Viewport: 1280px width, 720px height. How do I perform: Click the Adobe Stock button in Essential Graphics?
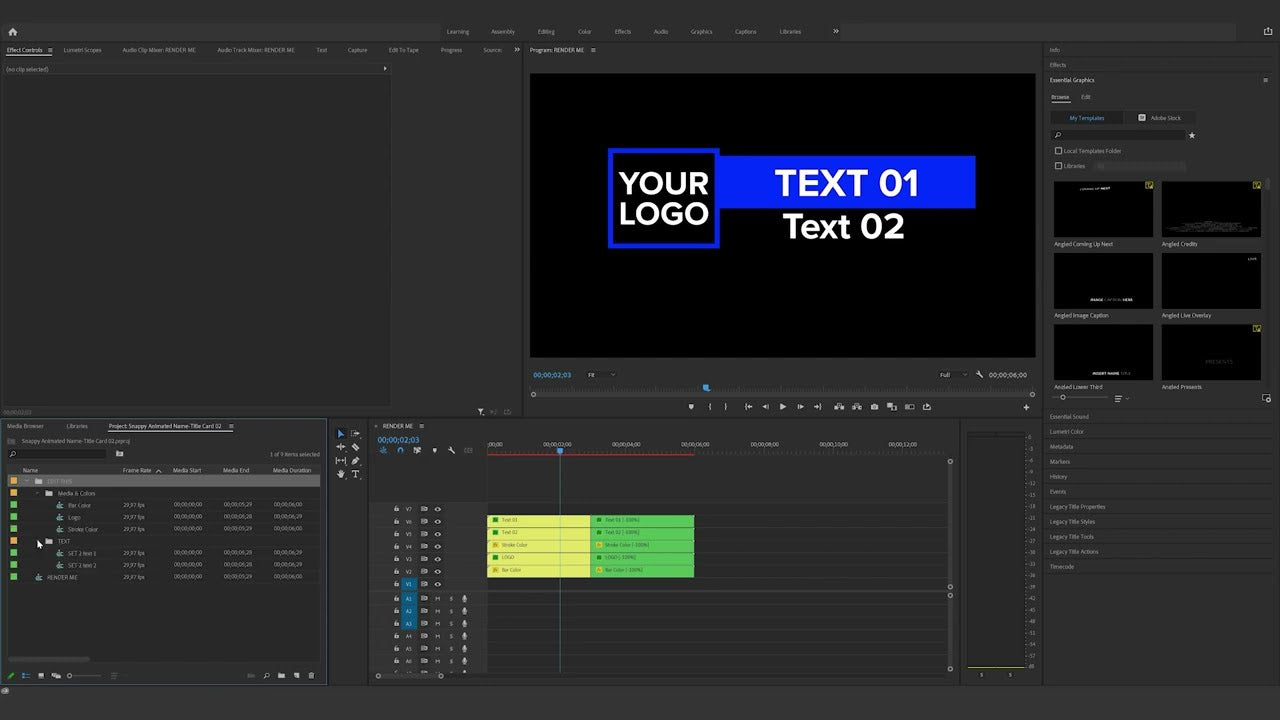click(1160, 117)
